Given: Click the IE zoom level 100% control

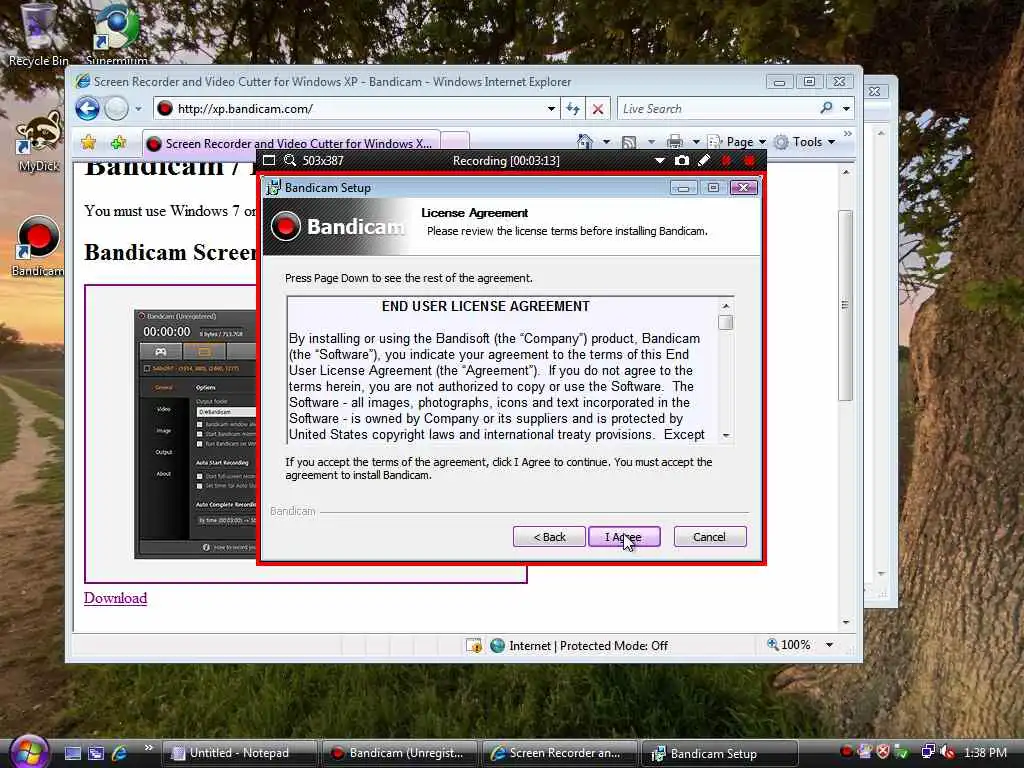Looking at the screenshot, I should tap(789, 645).
